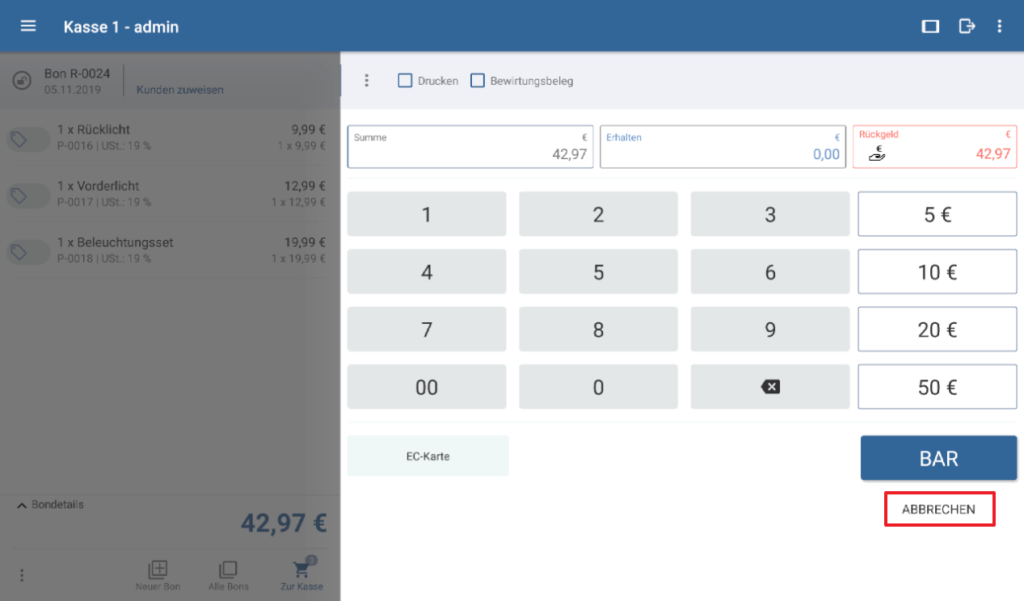The width and height of the screenshot is (1024, 601).
Task: Open payment options three-dot menu
Action: (x=367, y=81)
